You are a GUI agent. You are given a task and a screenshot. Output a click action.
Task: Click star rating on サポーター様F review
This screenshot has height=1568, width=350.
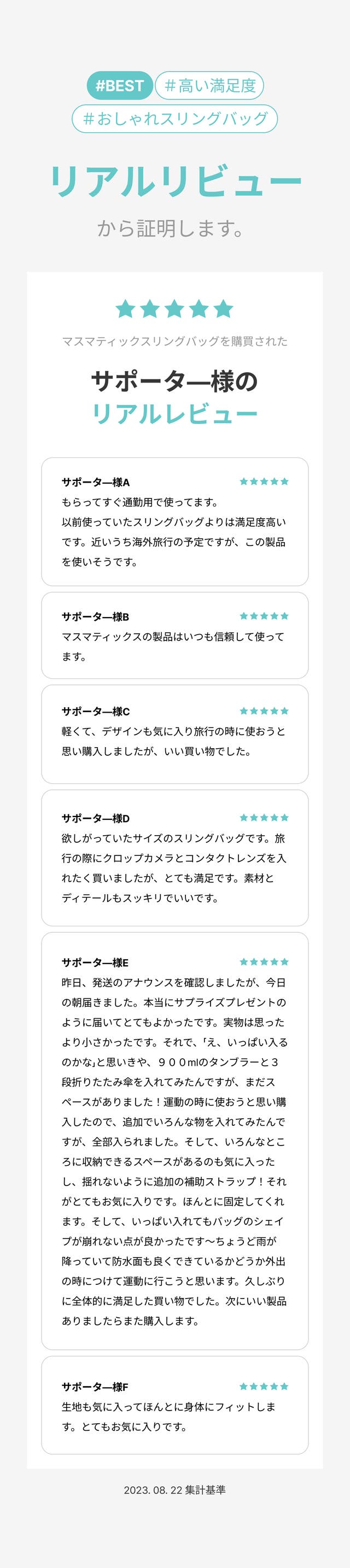pyautogui.click(x=264, y=1387)
